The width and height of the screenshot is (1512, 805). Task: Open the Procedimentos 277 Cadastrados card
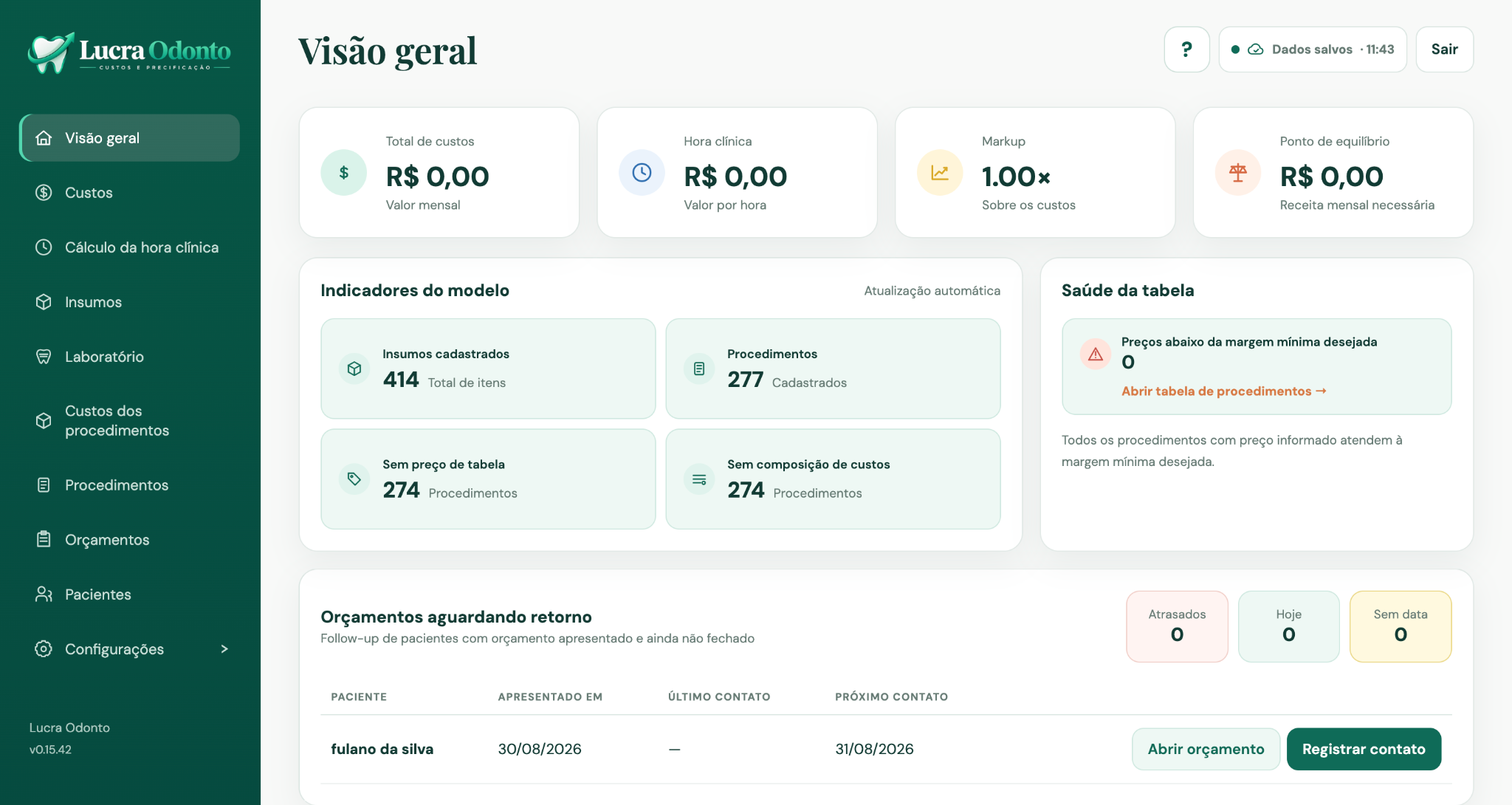coord(833,369)
